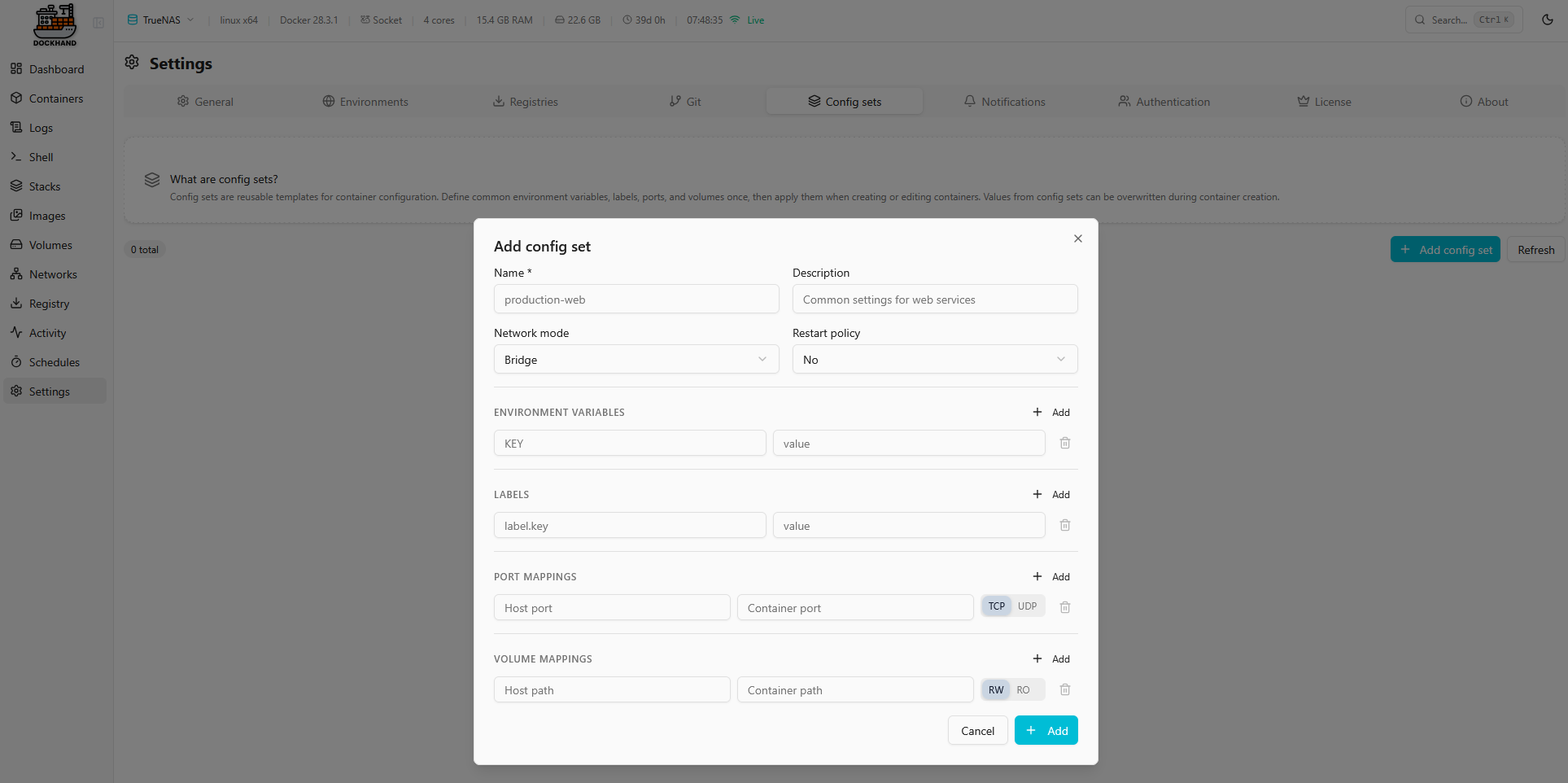The height and width of the screenshot is (783, 1568).
Task: Delete the port mapping row
Action: [x=1064, y=607]
